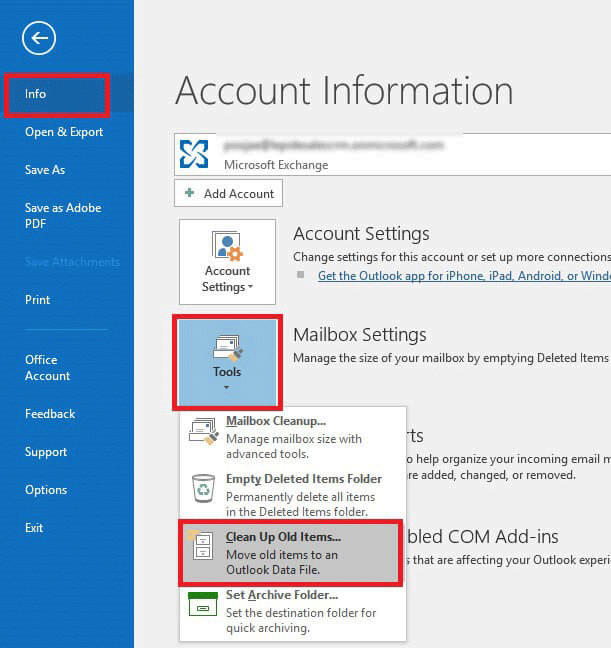This screenshot has height=648, width=611.
Task: Choose Empty Deleted Items Folder
Action: [293, 495]
